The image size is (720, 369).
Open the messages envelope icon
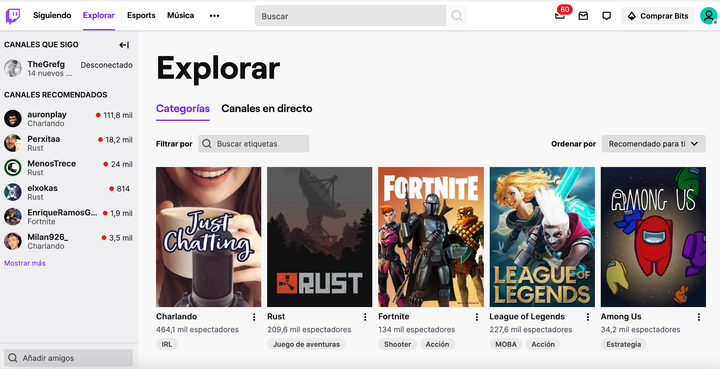[x=583, y=16]
